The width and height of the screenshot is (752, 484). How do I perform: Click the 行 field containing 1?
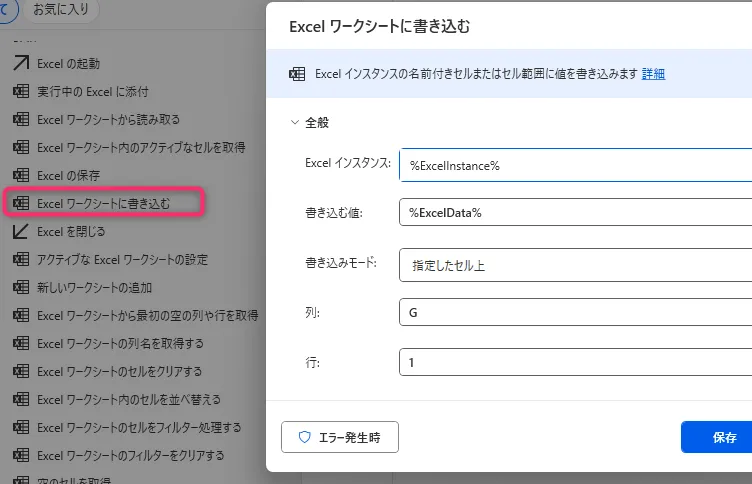pos(575,362)
